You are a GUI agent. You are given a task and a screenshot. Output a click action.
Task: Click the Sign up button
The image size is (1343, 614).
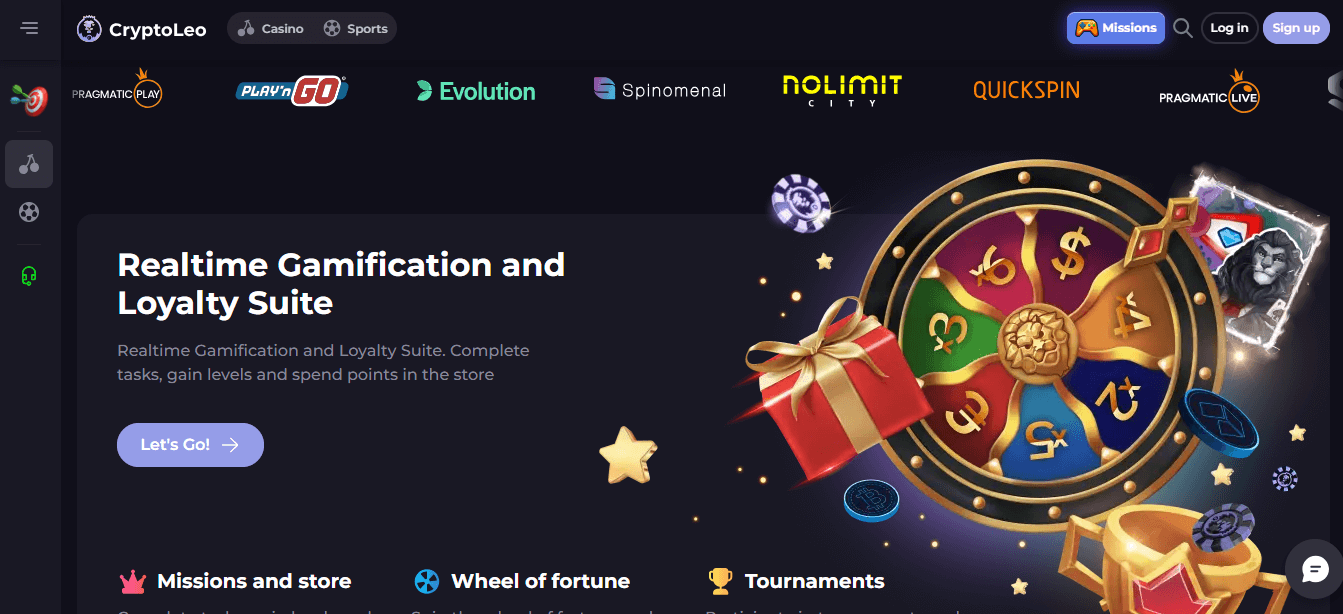(1296, 28)
